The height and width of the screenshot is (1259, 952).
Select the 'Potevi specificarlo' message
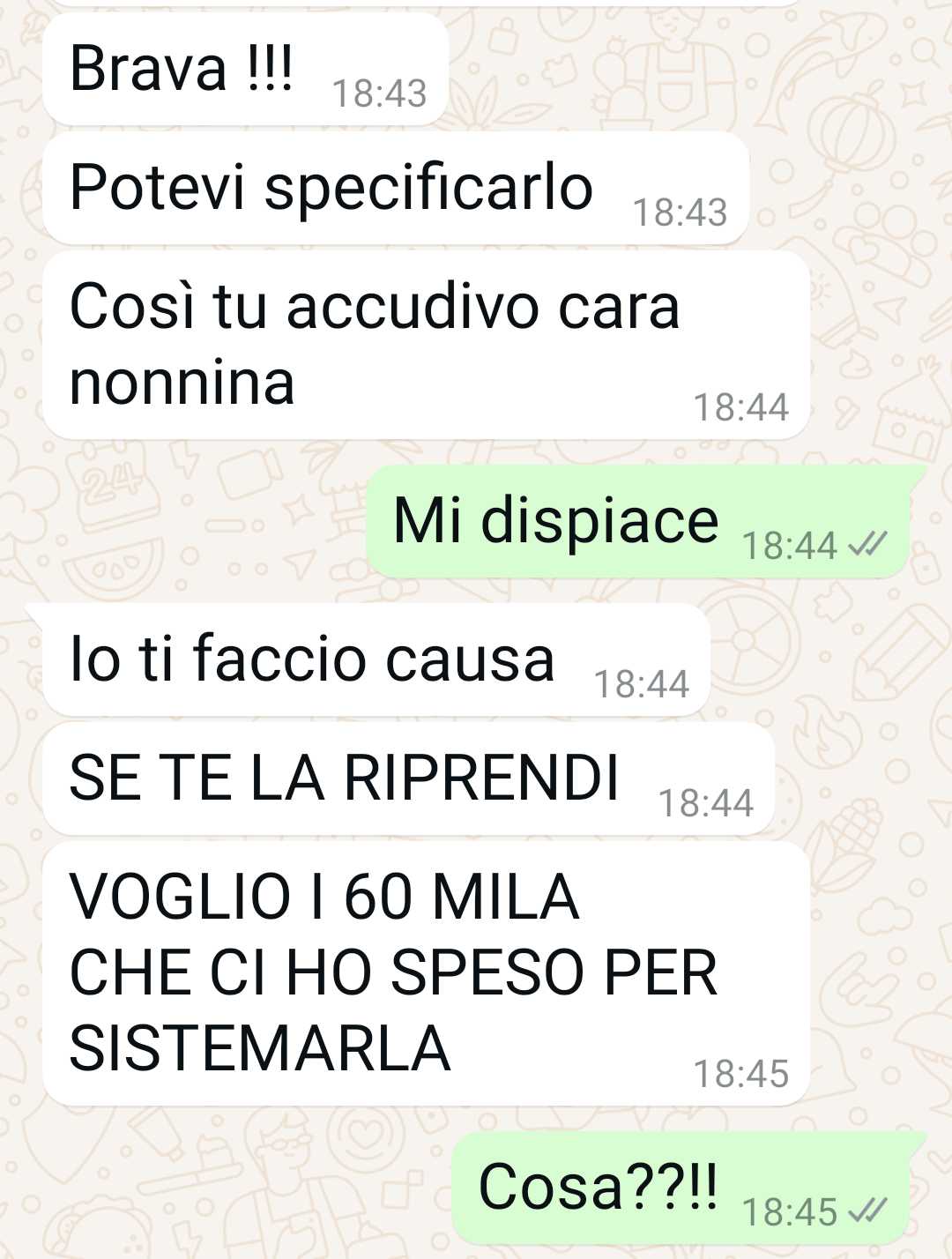coord(395,188)
